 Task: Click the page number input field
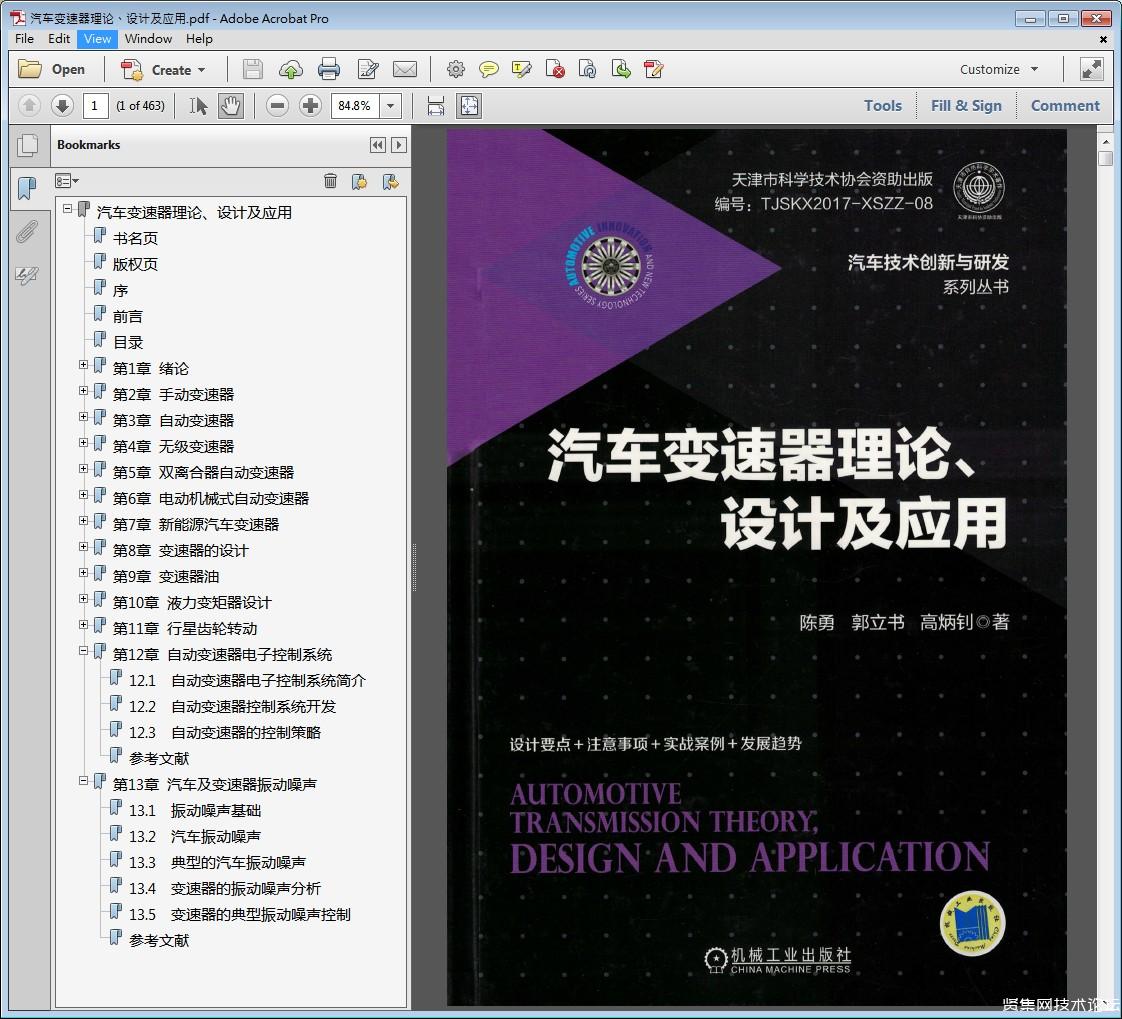click(96, 105)
